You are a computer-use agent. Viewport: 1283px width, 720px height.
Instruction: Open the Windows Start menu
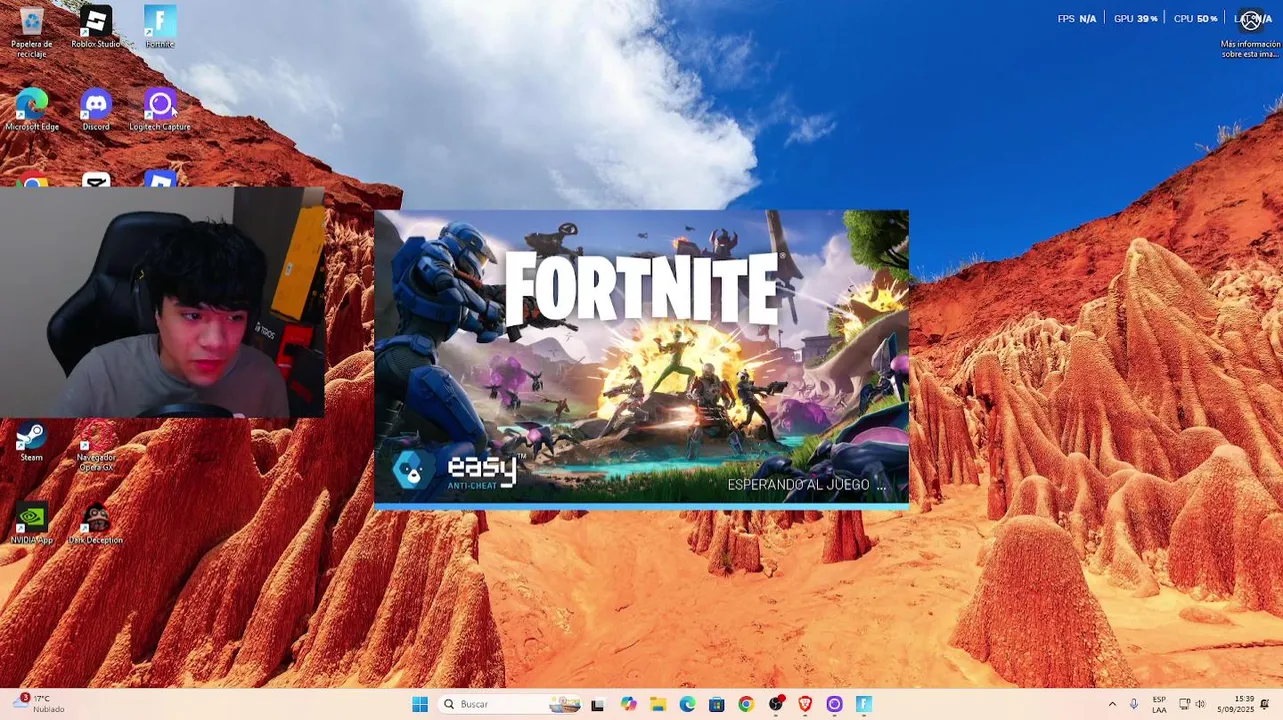(x=420, y=704)
